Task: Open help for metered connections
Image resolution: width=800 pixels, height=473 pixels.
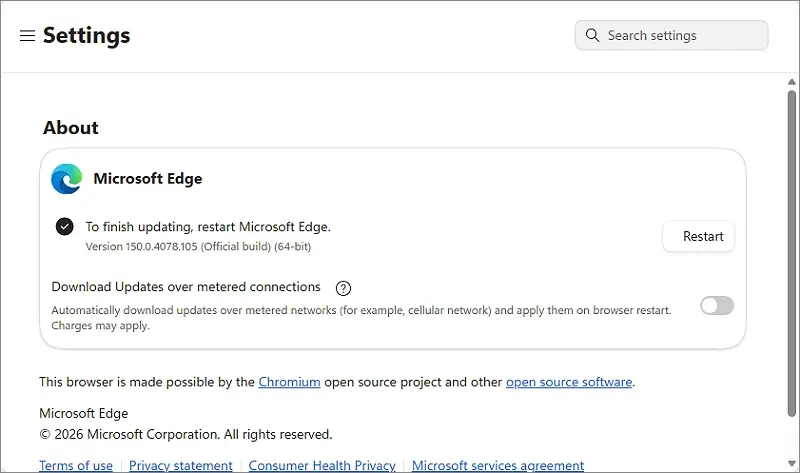Action: [343, 288]
